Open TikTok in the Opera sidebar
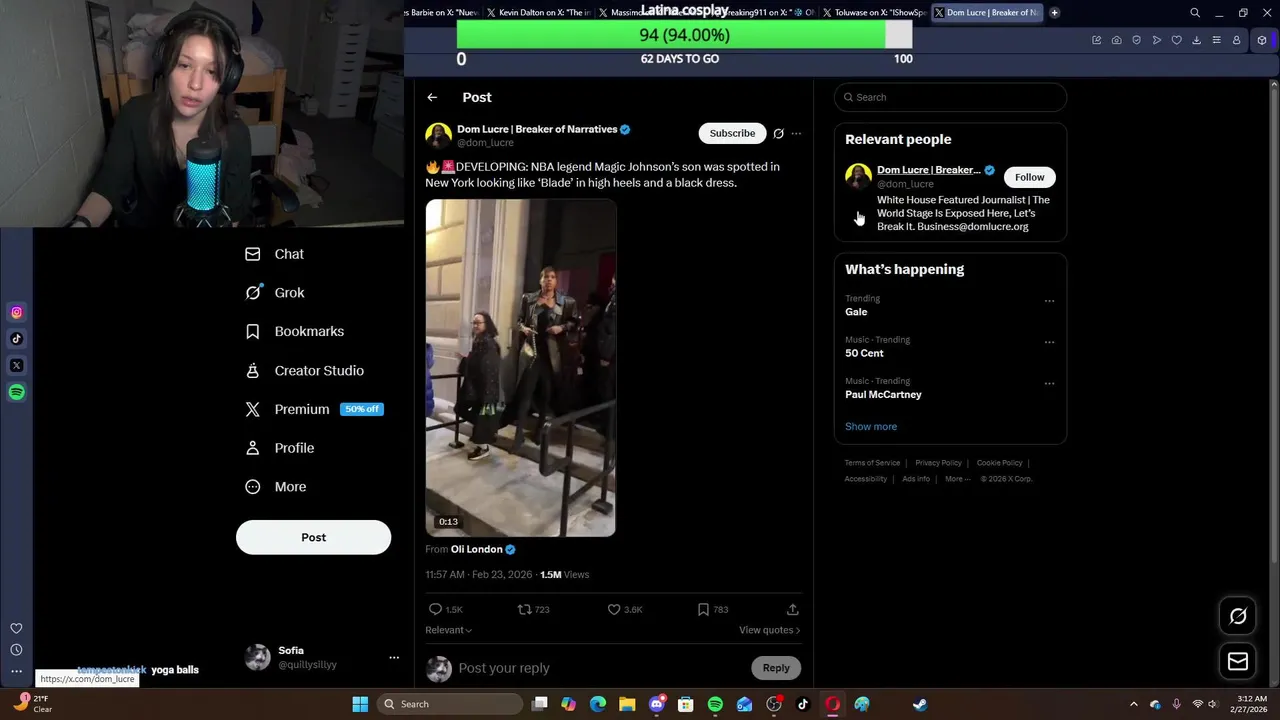 click(x=16, y=339)
